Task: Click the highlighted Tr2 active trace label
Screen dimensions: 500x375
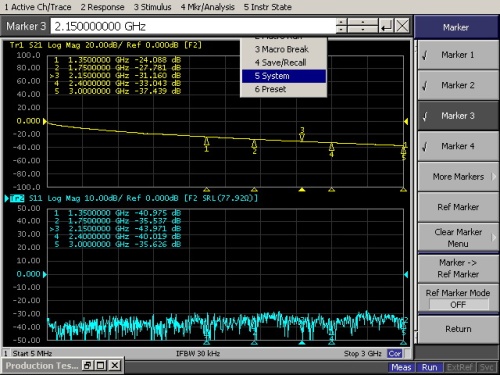Action: click(17, 198)
